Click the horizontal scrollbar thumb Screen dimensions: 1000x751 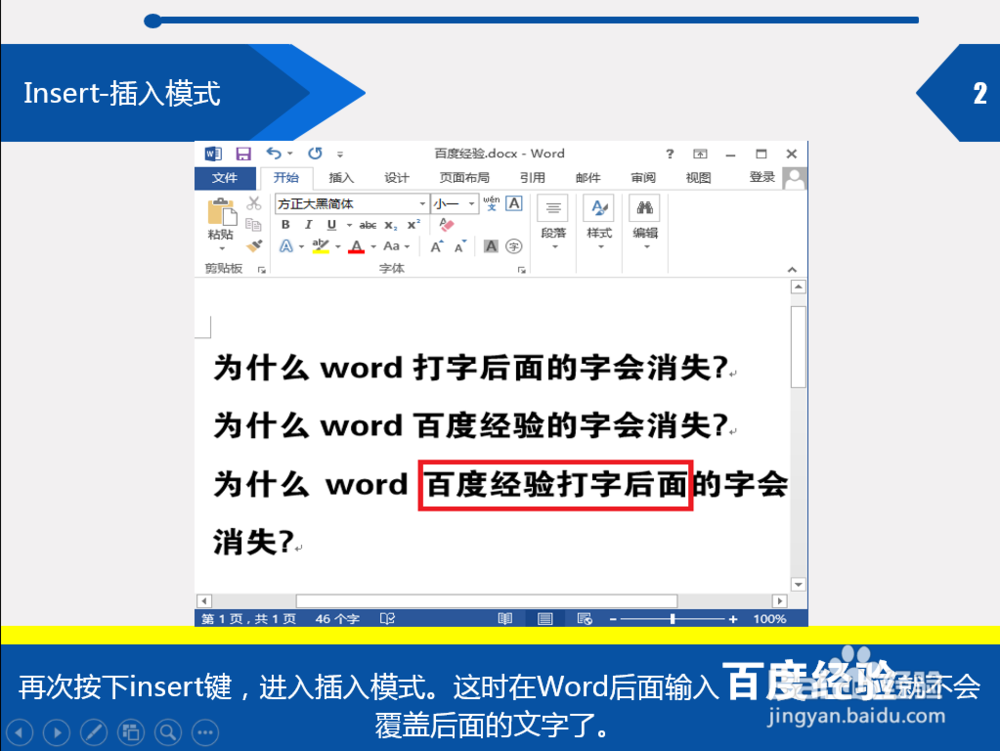(x=486, y=601)
